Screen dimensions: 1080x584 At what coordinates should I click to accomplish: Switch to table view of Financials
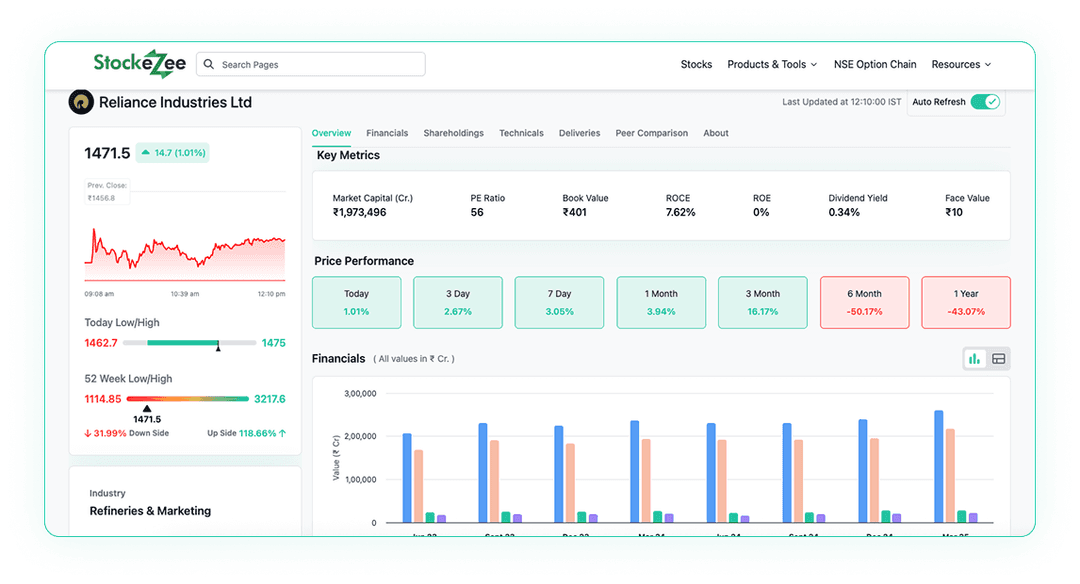pos(999,359)
